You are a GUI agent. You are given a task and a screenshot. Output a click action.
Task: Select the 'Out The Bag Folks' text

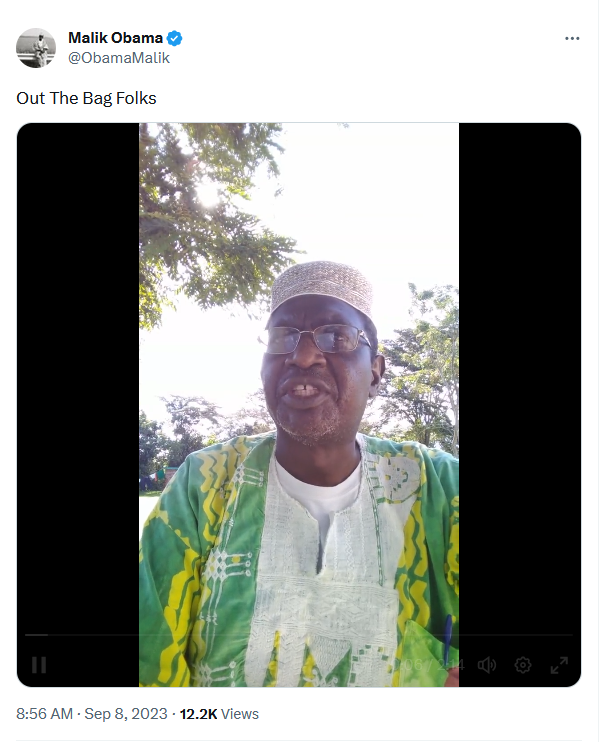coord(86,98)
